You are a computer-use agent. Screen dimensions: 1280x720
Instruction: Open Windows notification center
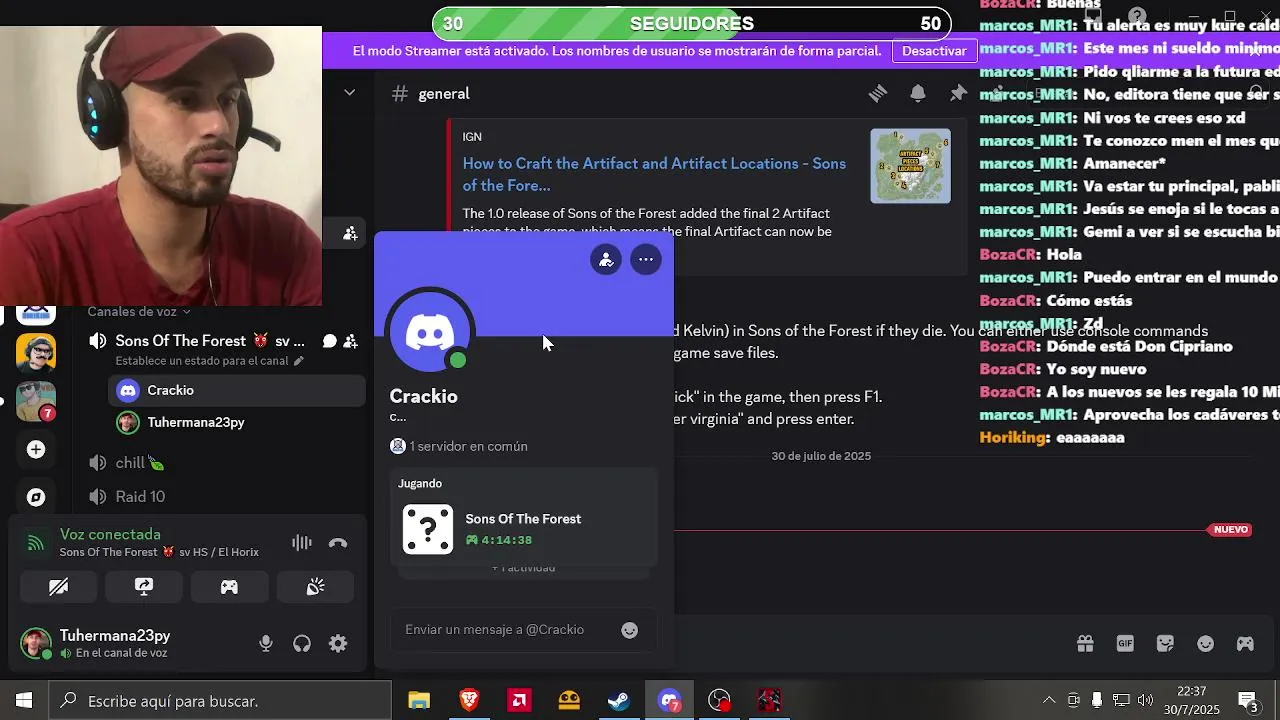pyautogui.click(x=1249, y=701)
